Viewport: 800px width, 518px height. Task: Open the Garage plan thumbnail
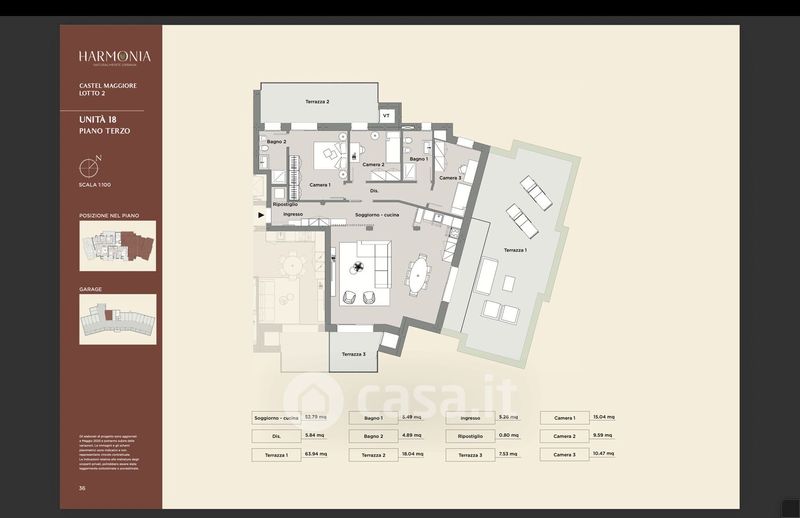(117, 319)
